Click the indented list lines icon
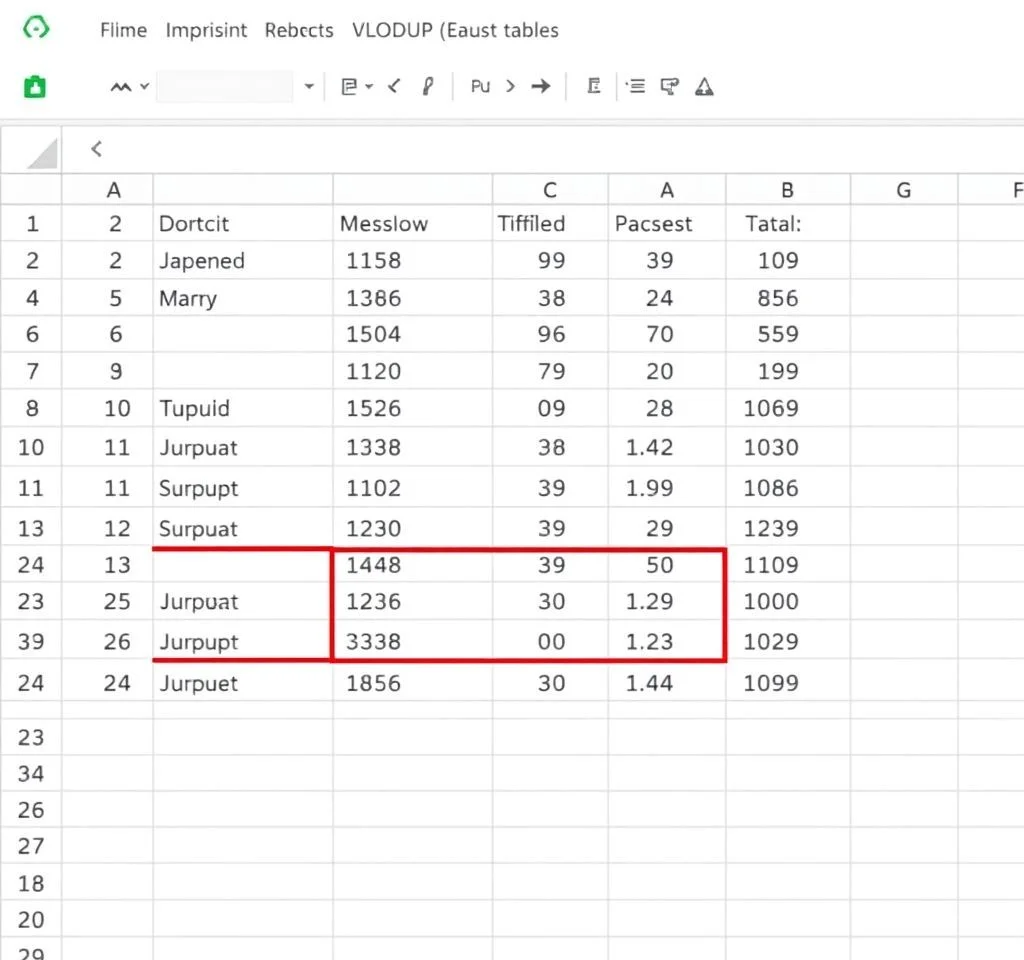This screenshot has height=960, width=1024. click(635, 87)
